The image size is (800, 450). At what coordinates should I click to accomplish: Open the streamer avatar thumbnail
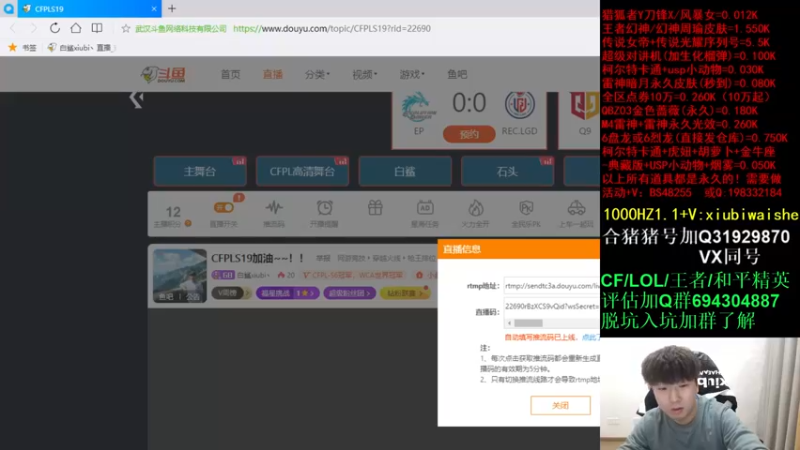tap(180, 276)
